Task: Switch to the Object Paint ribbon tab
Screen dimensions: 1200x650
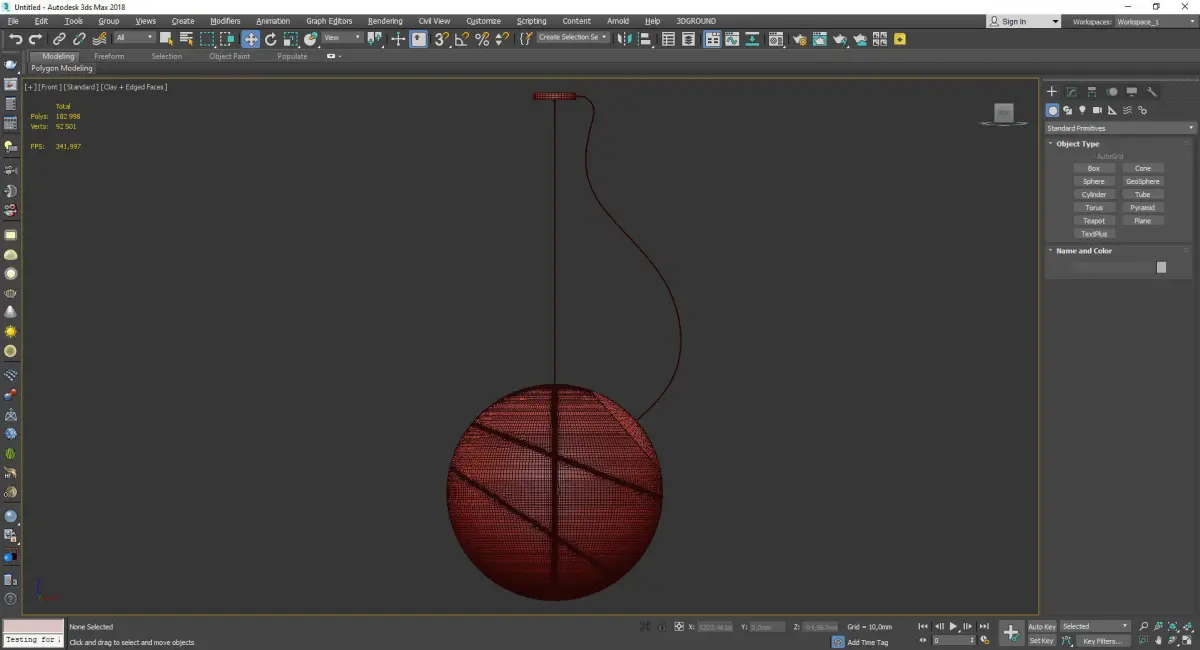Action: (229, 56)
